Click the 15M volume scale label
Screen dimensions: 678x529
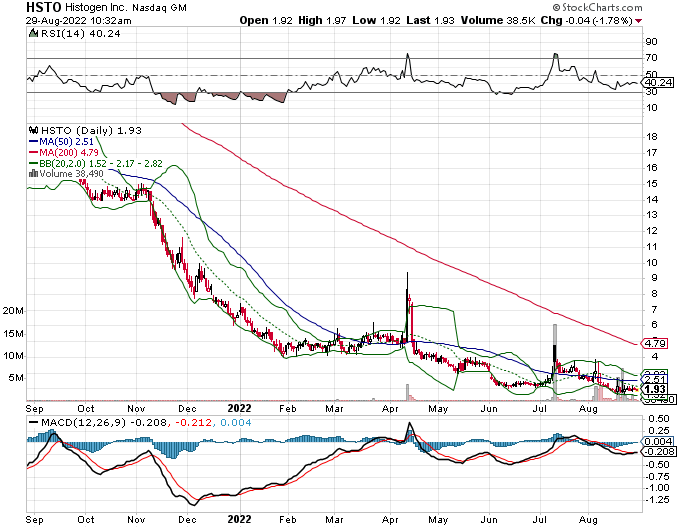click(x=13, y=333)
